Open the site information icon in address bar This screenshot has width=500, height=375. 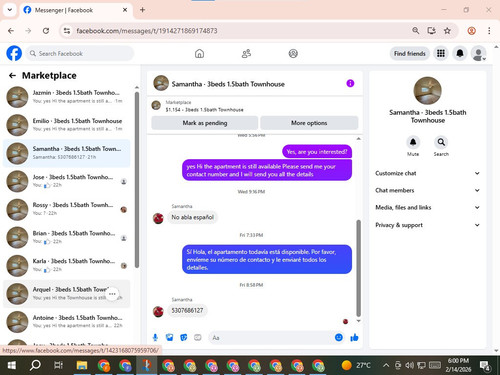coord(67,31)
